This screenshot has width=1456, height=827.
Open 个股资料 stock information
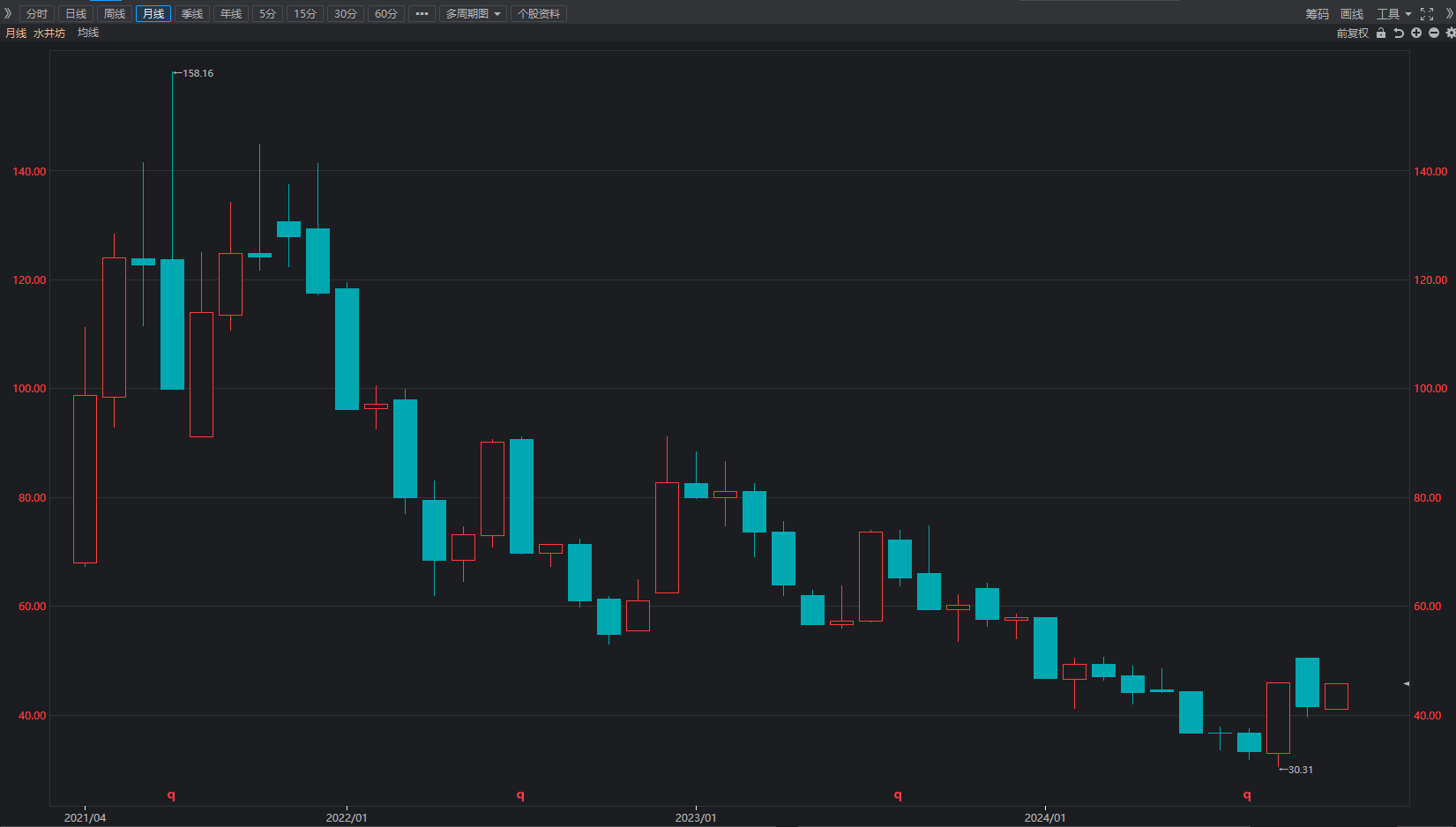click(x=539, y=14)
